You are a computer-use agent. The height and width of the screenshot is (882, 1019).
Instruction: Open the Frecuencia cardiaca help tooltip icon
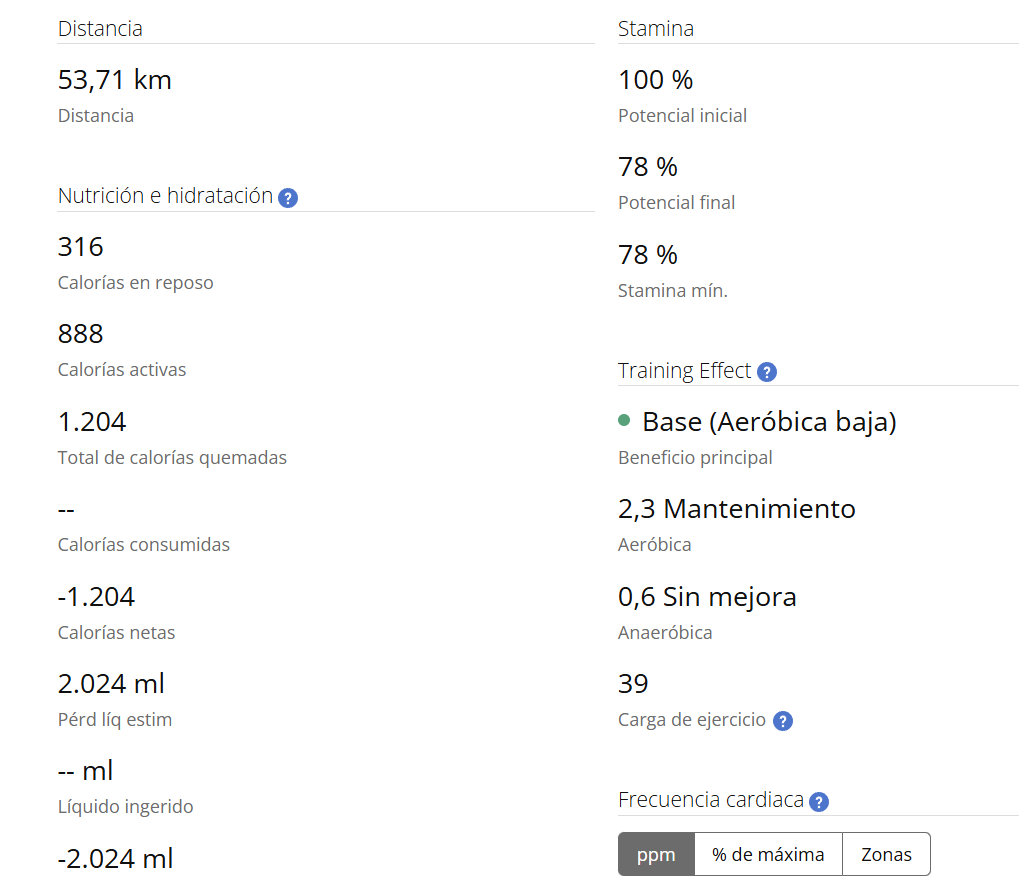[x=819, y=801]
